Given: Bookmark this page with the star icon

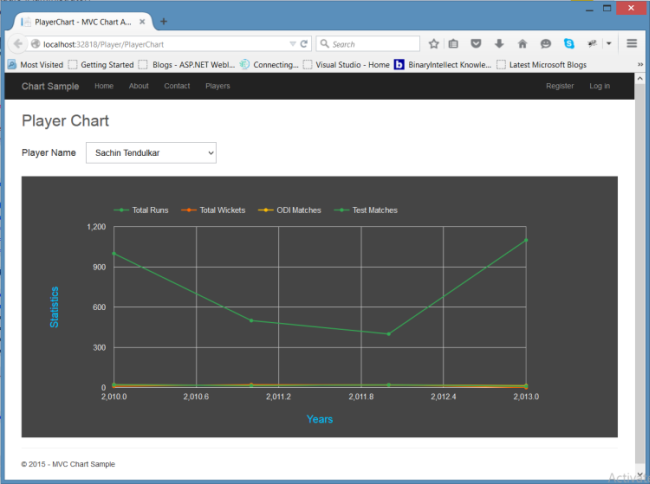Looking at the screenshot, I should (434, 44).
